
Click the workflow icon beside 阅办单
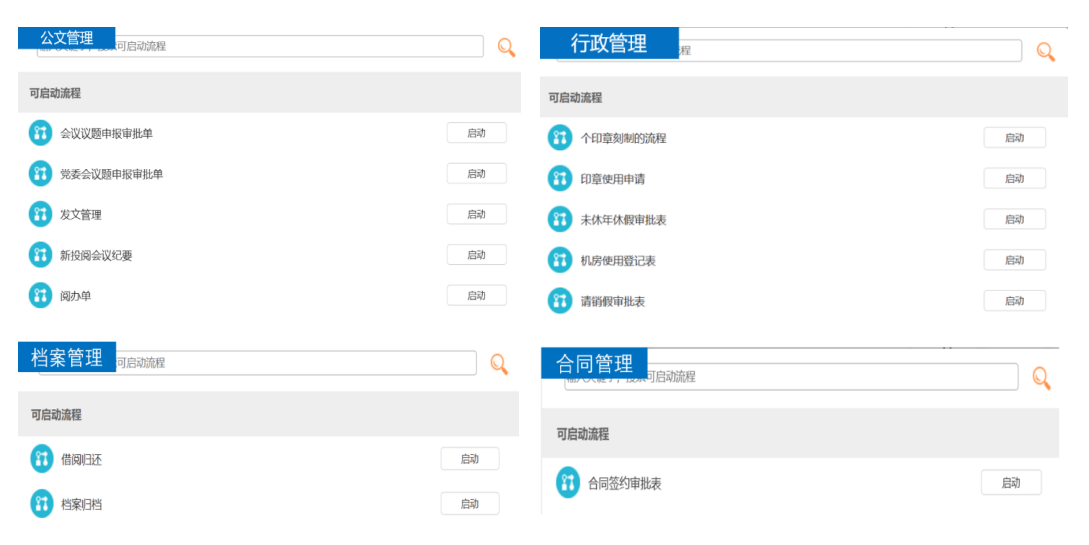click(40, 295)
